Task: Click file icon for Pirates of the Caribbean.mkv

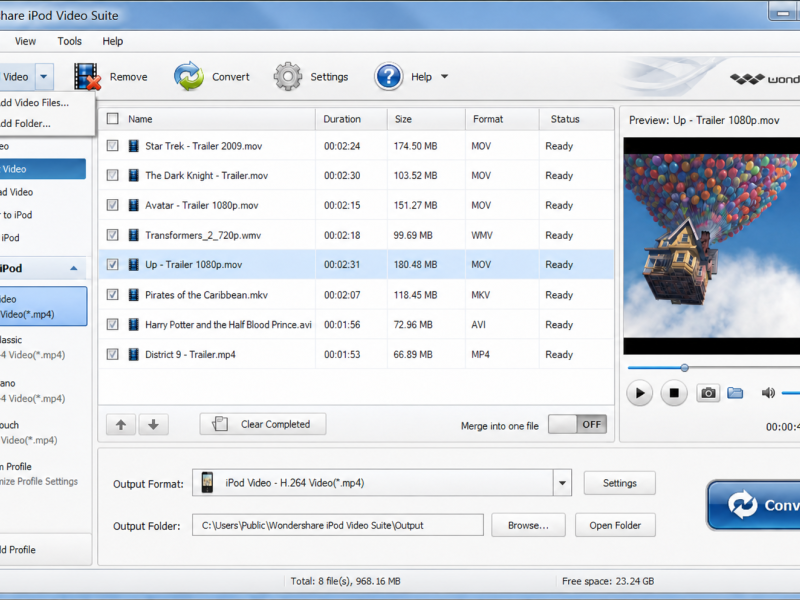Action: pyautogui.click(x=134, y=295)
